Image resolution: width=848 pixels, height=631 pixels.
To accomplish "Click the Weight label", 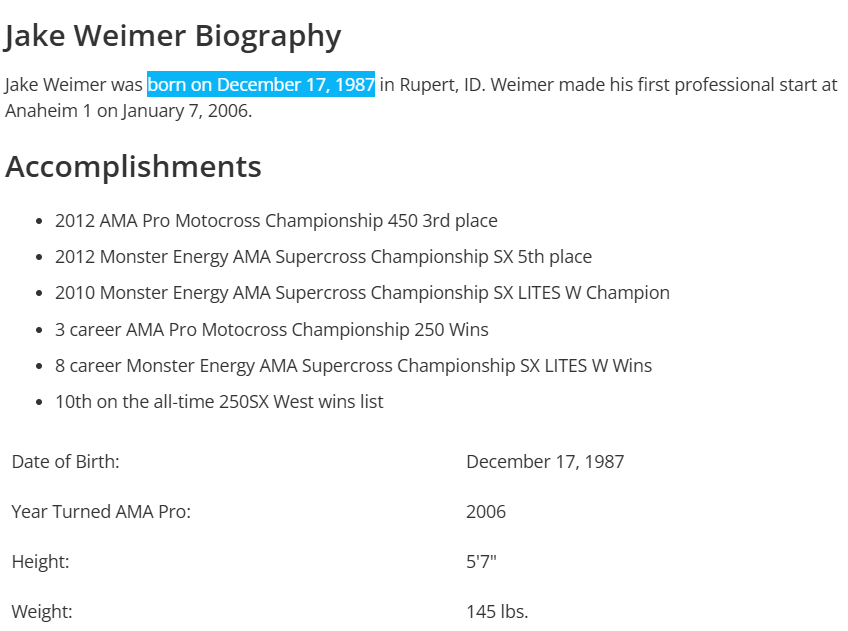I will point(42,612).
